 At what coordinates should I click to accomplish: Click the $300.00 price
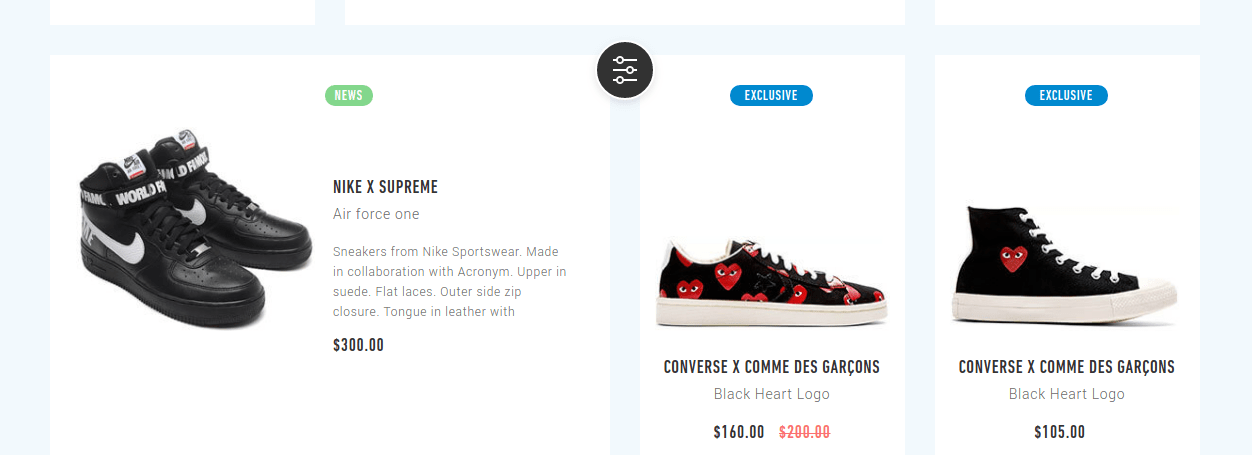(358, 345)
